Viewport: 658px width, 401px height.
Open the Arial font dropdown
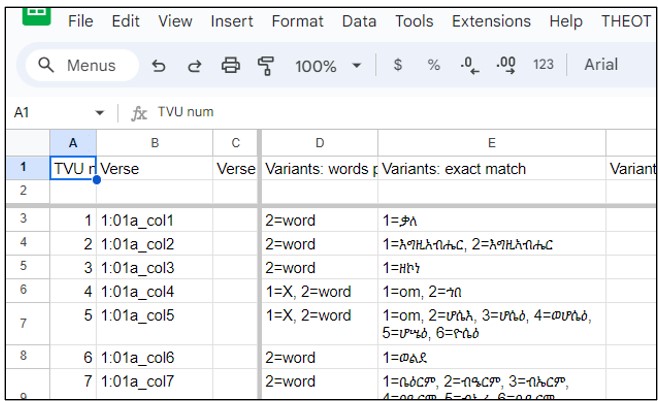point(601,65)
